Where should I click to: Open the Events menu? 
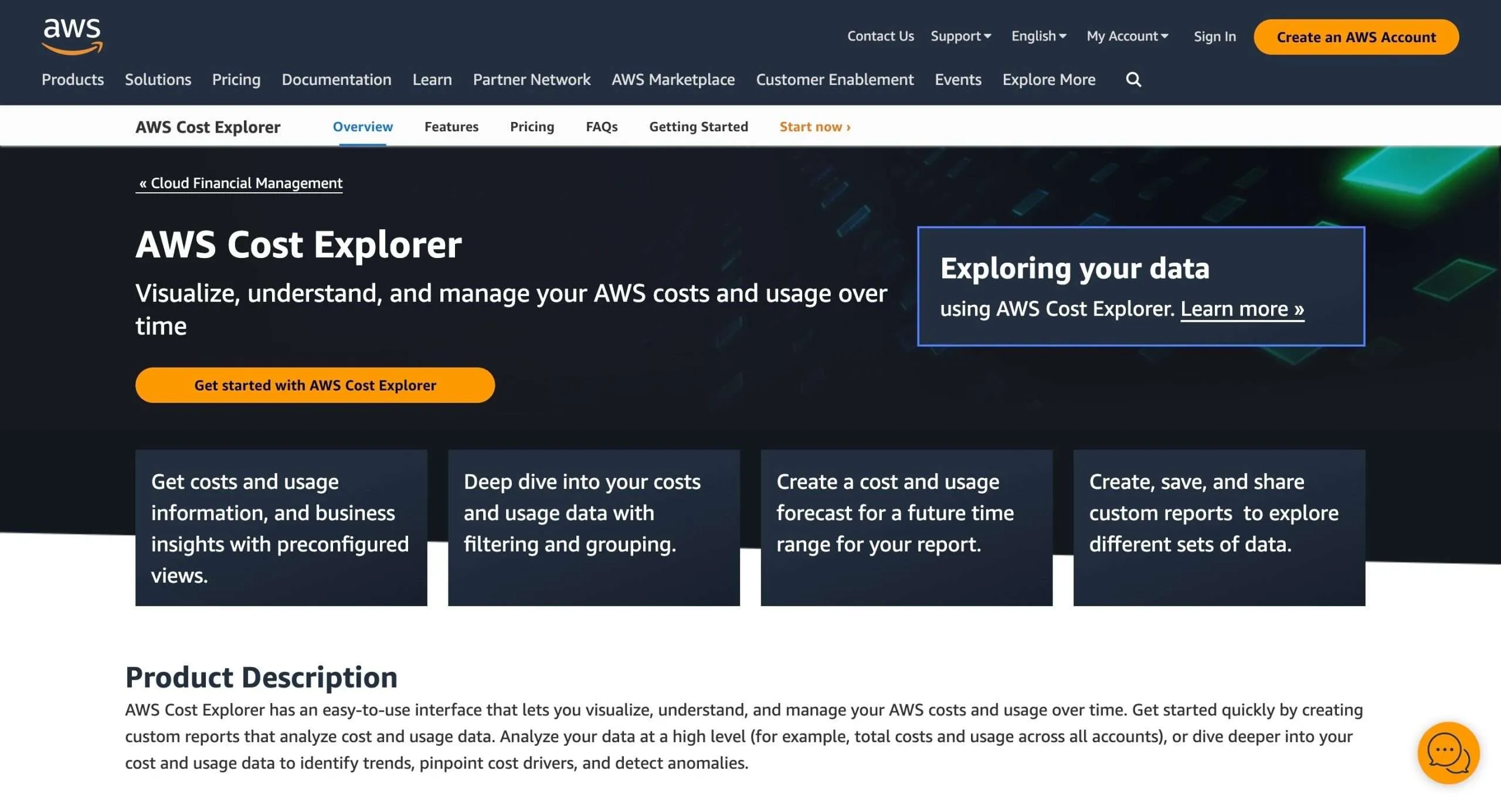point(958,80)
